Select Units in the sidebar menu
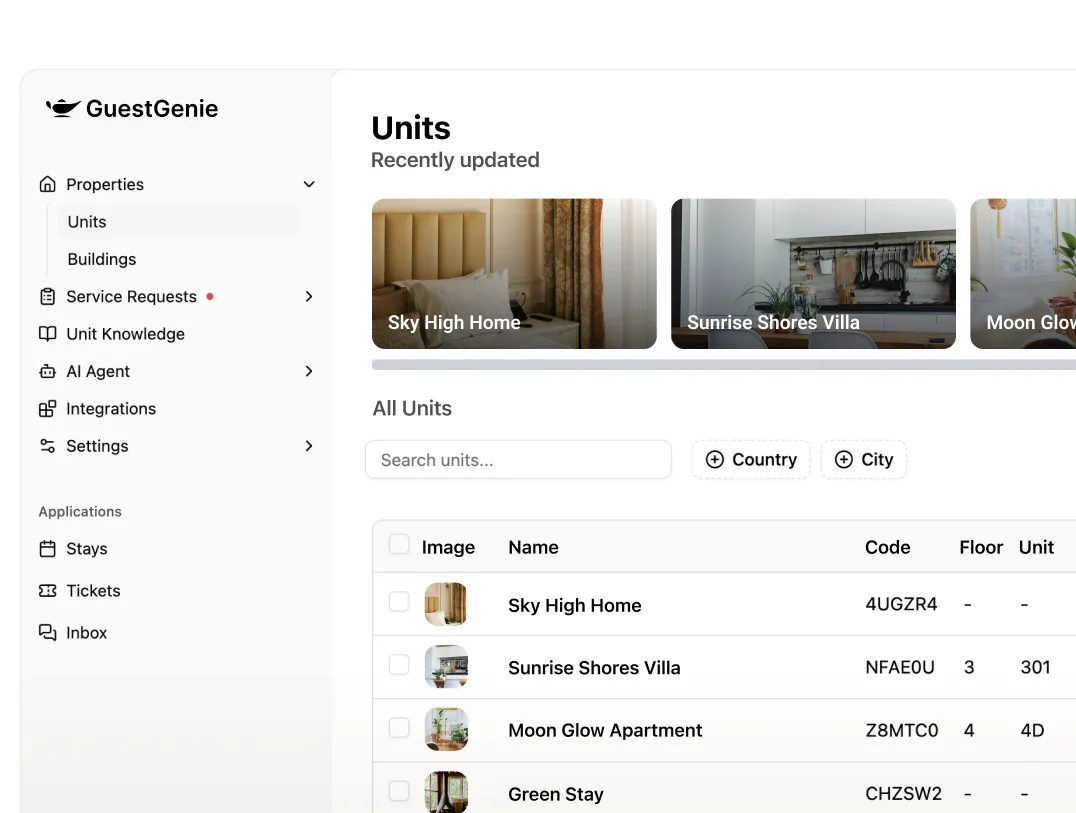The height and width of the screenshot is (813, 1076). (x=87, y=222)
